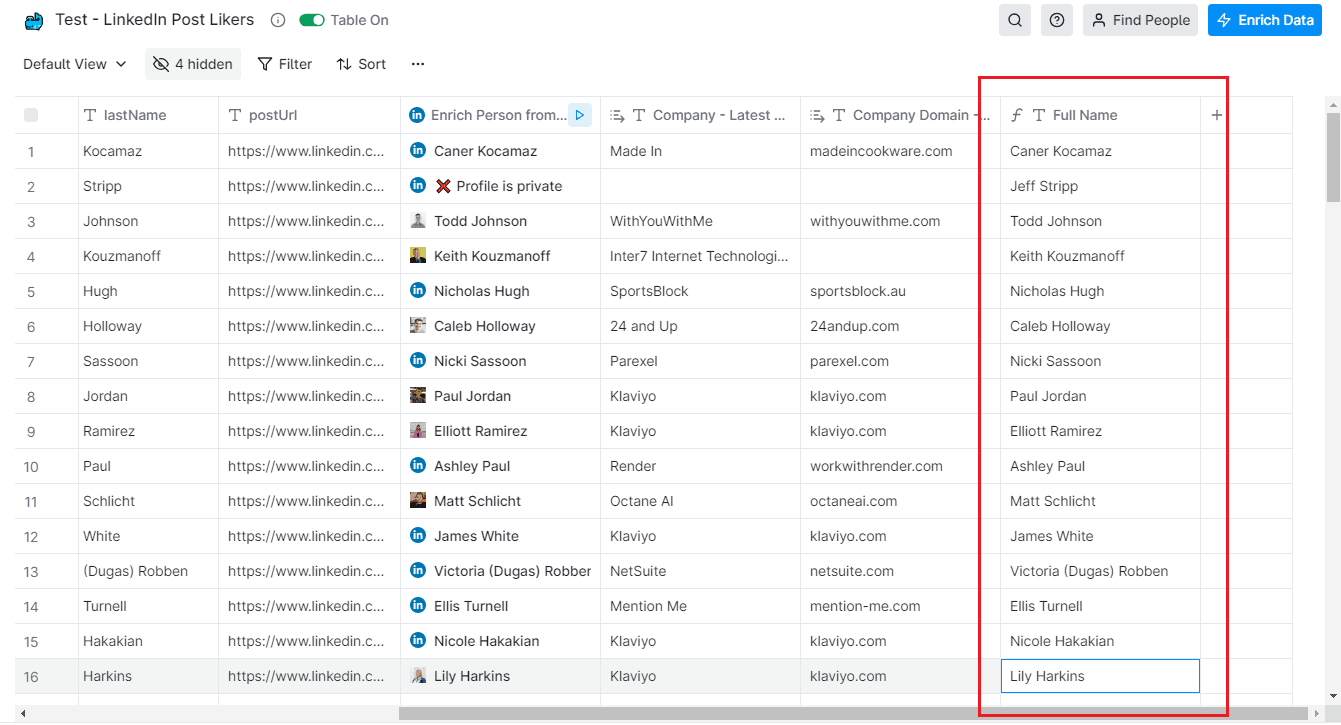
Task: Open the Company - Latest column header
Action: (700, 115)
